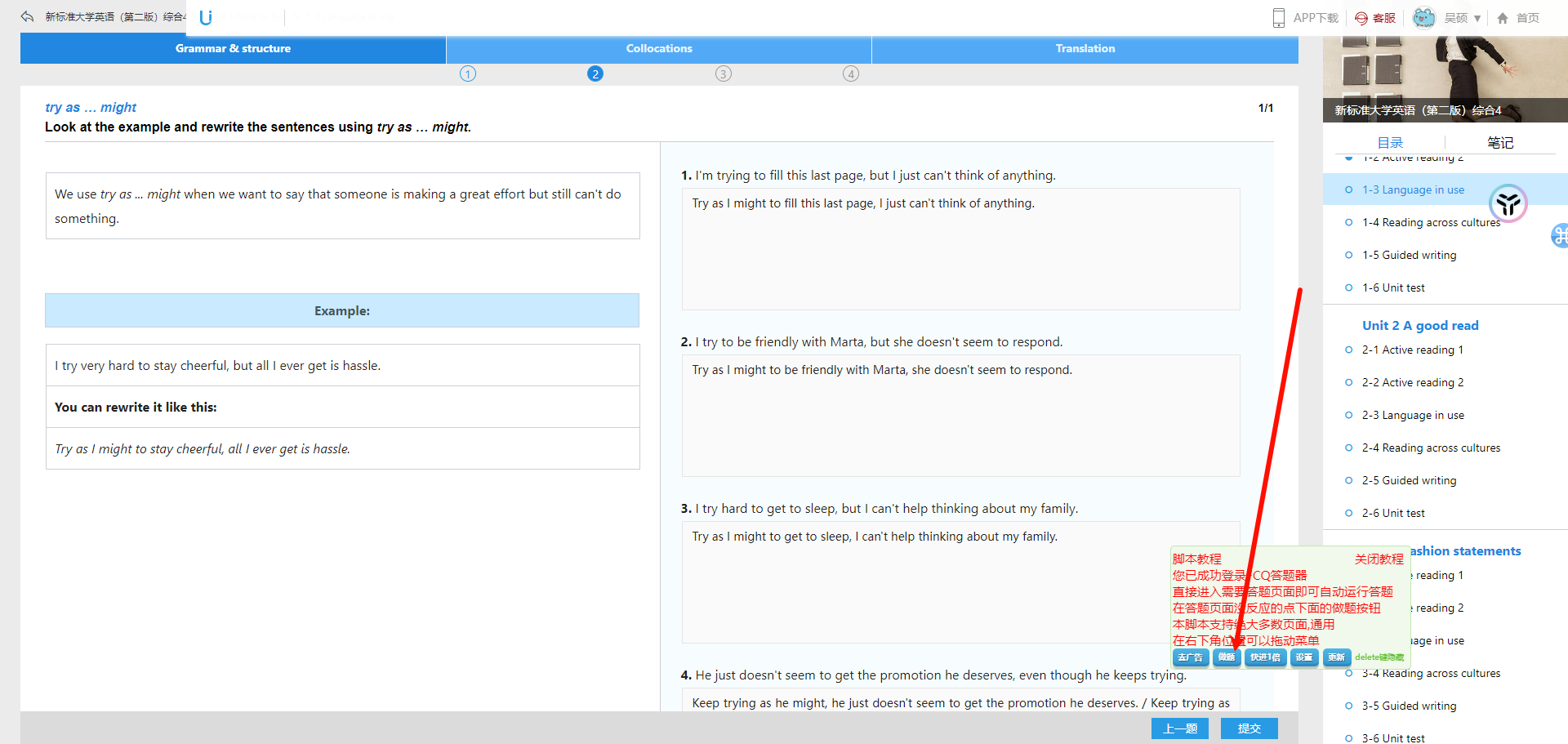Viewport: 1568px width, 744px height.
Task: Select question step 4 circle
Action: click(851, 74)
